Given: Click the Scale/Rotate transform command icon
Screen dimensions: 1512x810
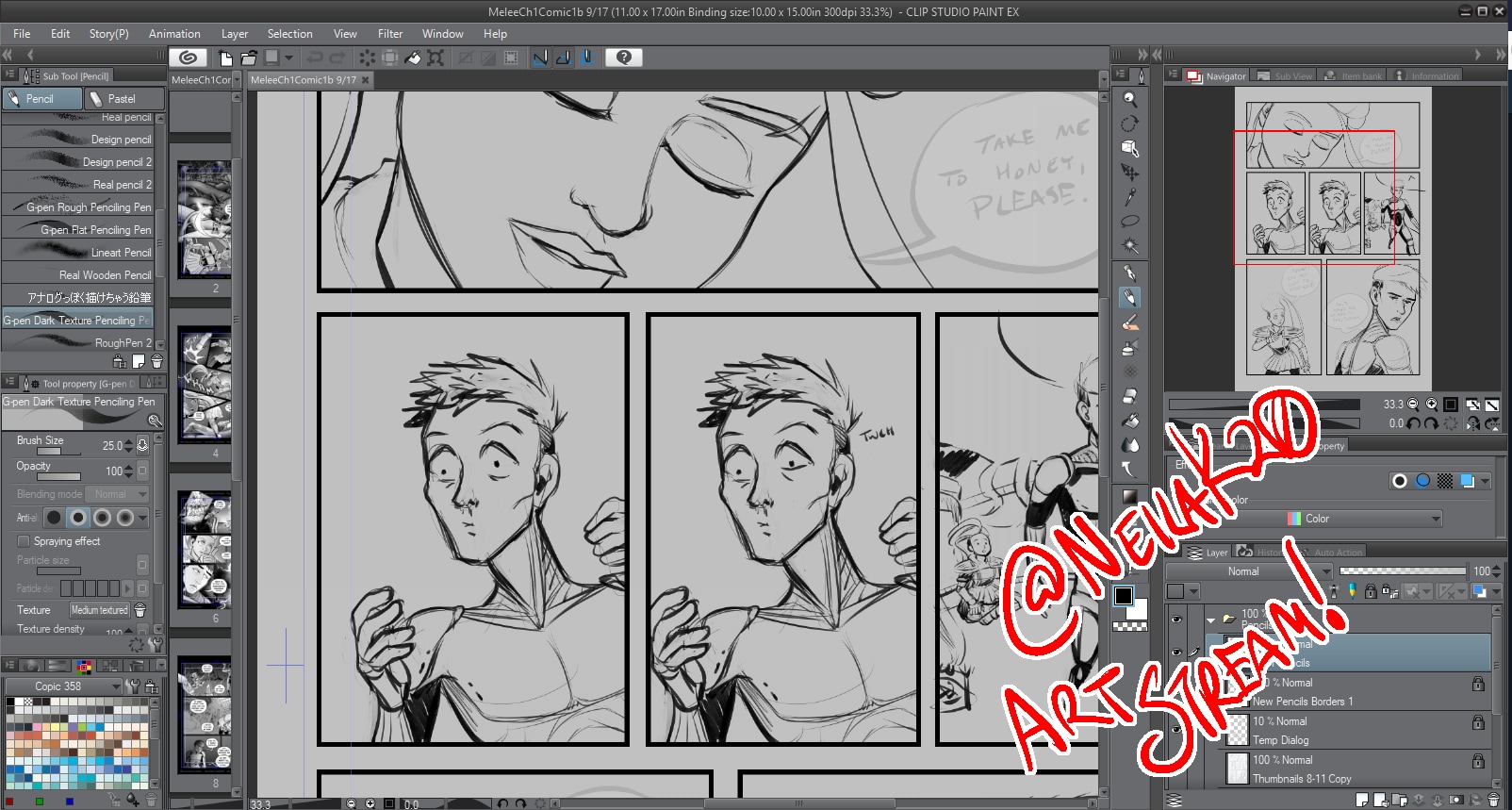Looking at the screenshot, I should [436, 58].
